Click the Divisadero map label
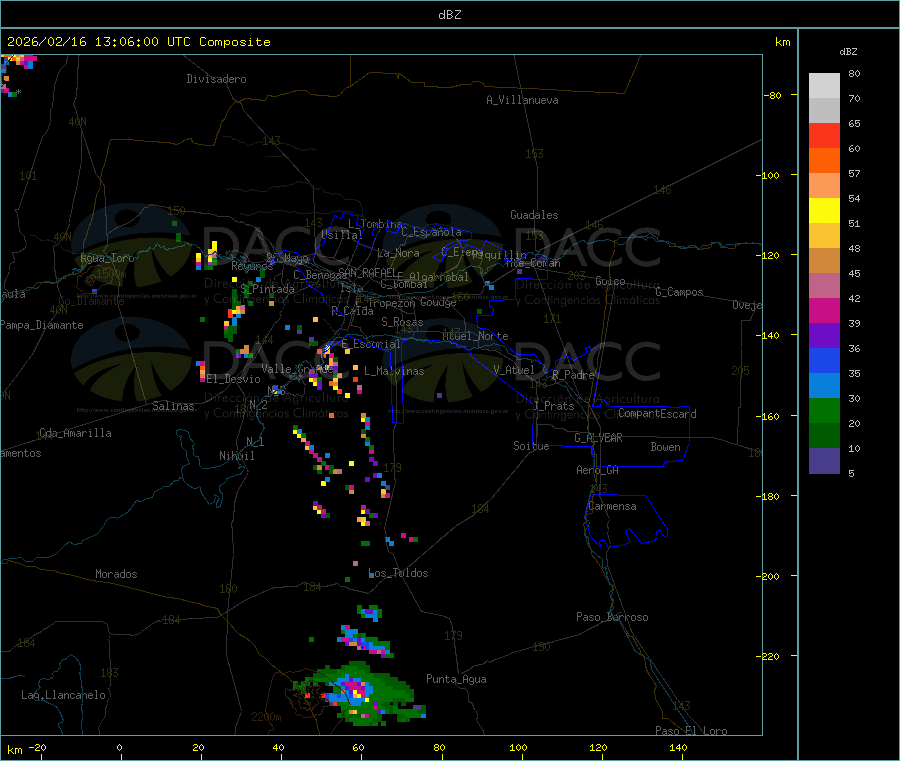 216,79
